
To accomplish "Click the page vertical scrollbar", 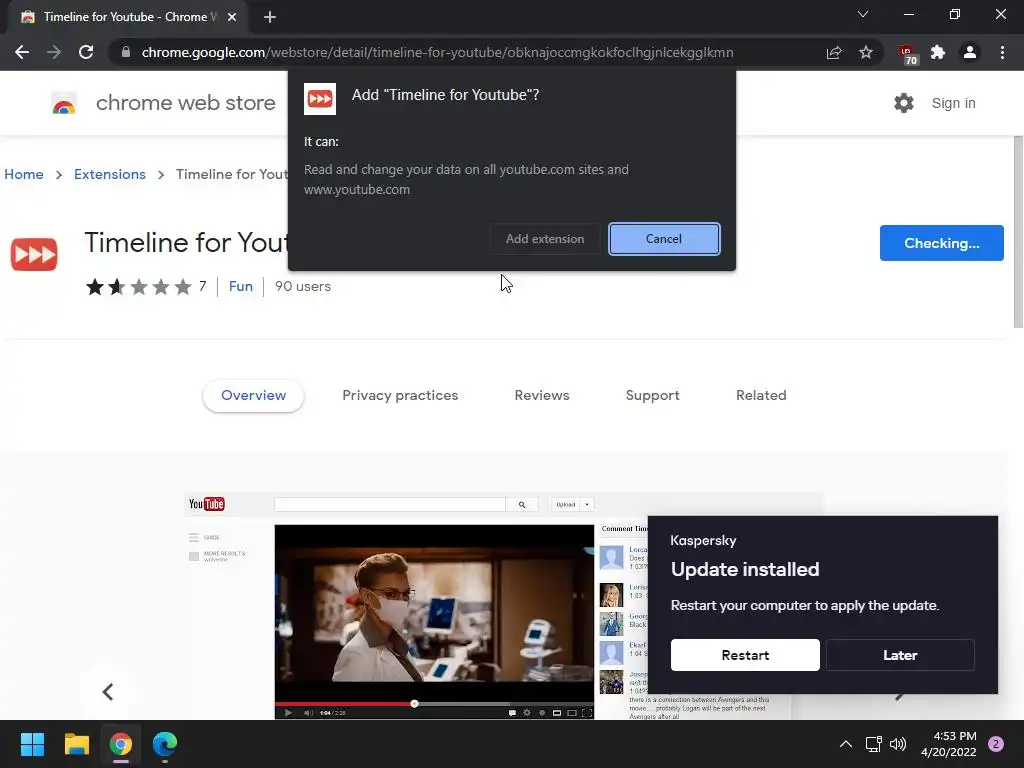I will 1018,232.
